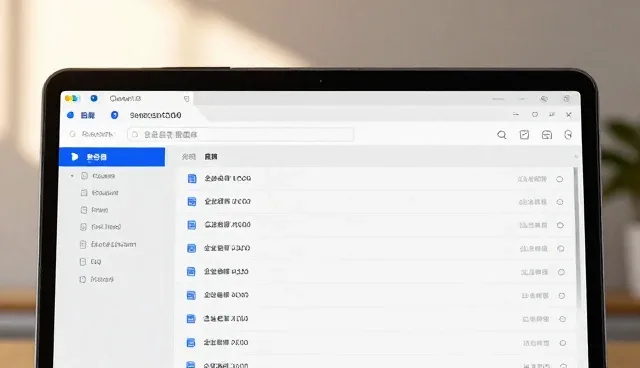
Task: Click the small circle control left of the restore button
Action: [x=535, y=115]
